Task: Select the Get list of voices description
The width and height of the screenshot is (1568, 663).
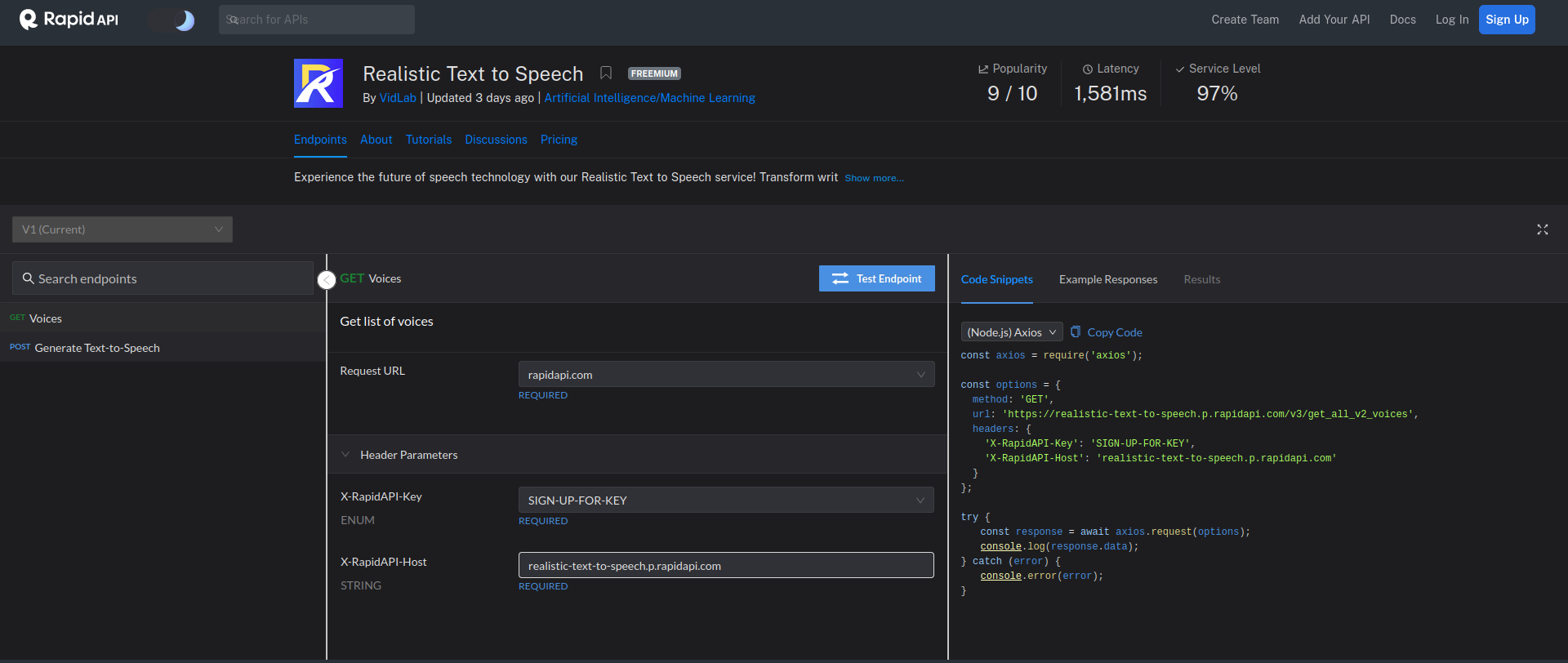Action: pos(386,322)
